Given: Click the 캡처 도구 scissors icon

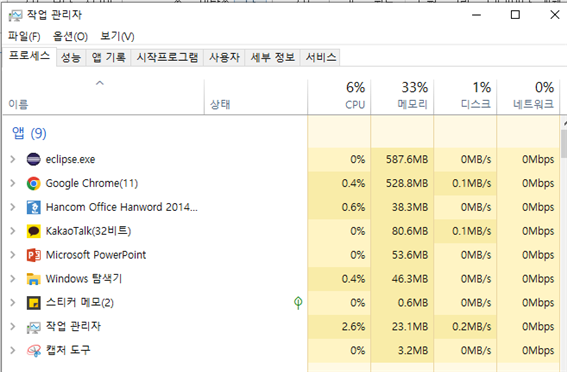Looking at the screenshot, I should pos(34,350).
